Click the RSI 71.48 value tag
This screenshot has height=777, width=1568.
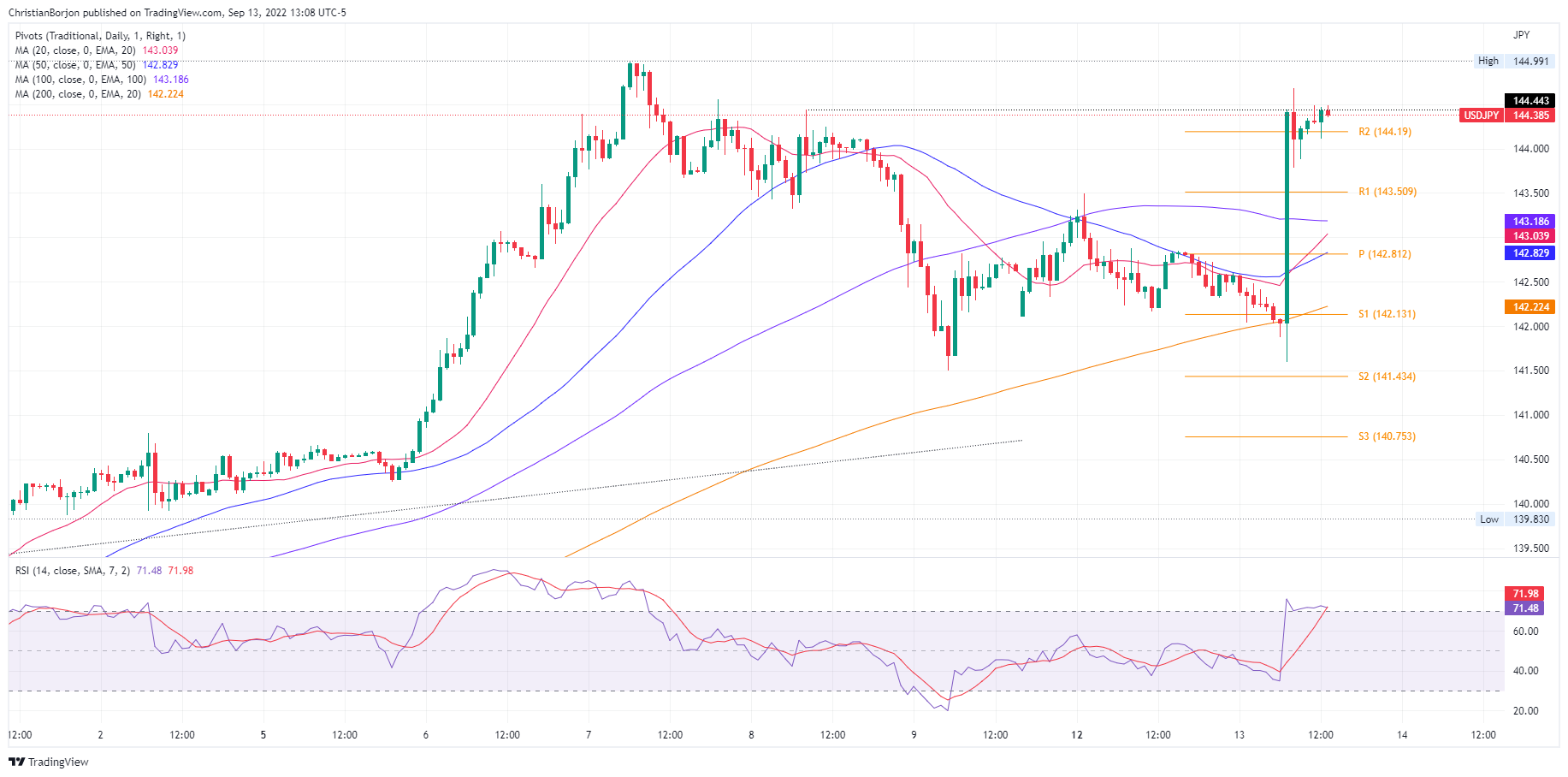(x=1525, y=608)
